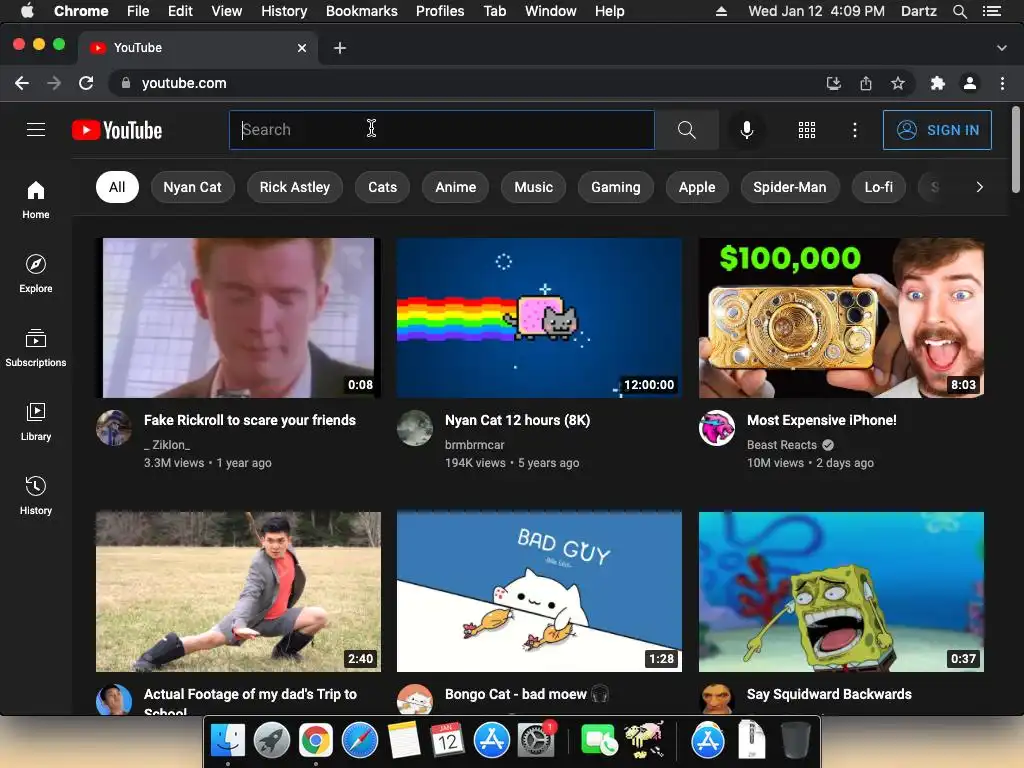Open System Preferences in the Dock
This screenshot has width=1024, height=768.
click(536, 741)
